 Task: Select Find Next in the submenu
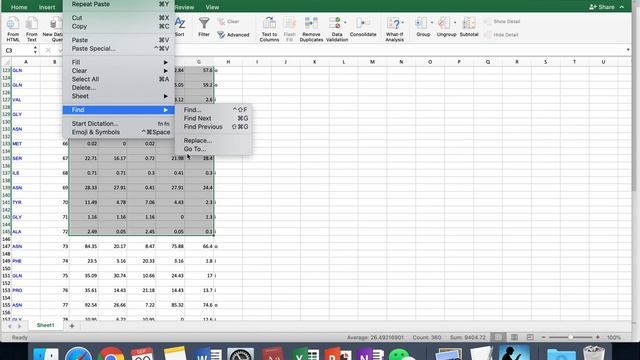[213, 118]
